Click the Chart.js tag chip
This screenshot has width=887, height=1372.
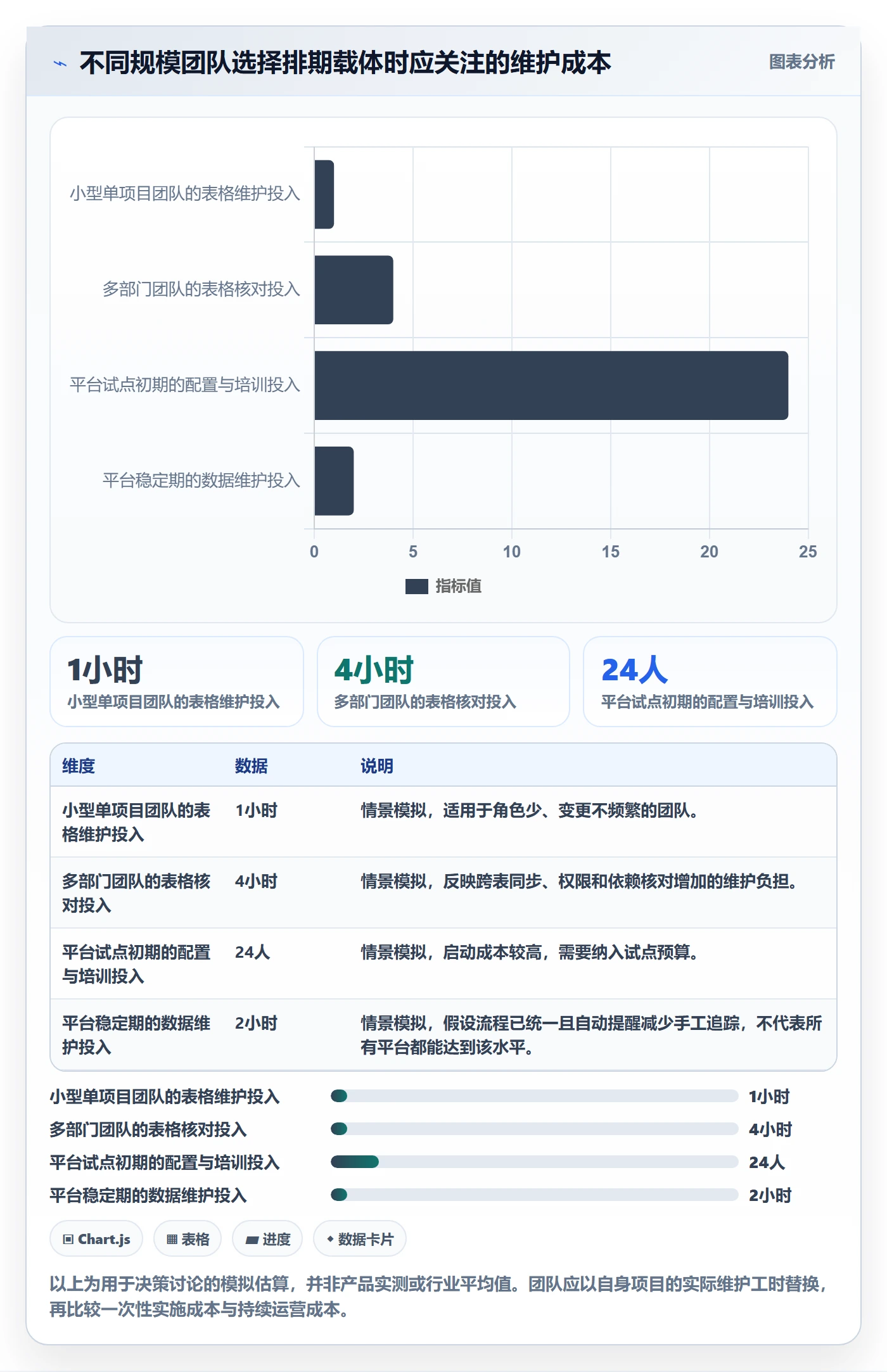click(x=96, y=1238)
